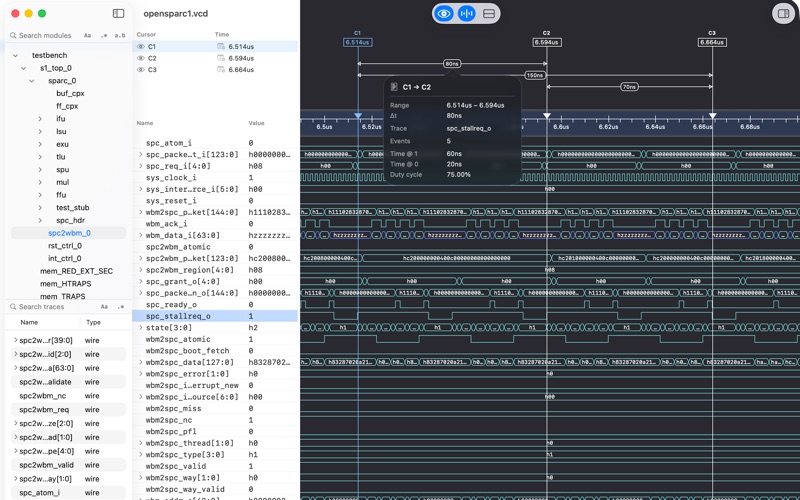Click the C3 cursor flag labeled 6.664us
This screenshot has width=800, height=500.
(x=712, y=42)
